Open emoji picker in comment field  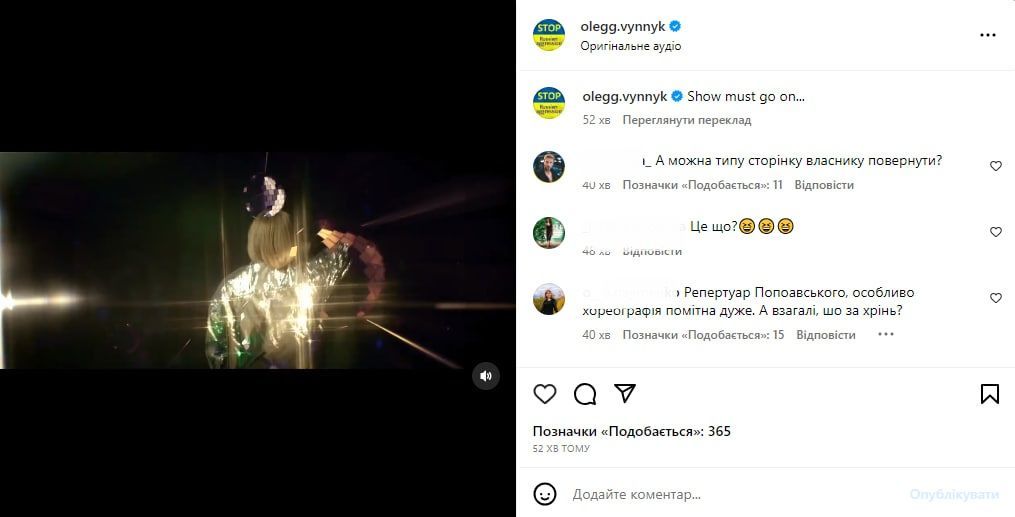545,494
